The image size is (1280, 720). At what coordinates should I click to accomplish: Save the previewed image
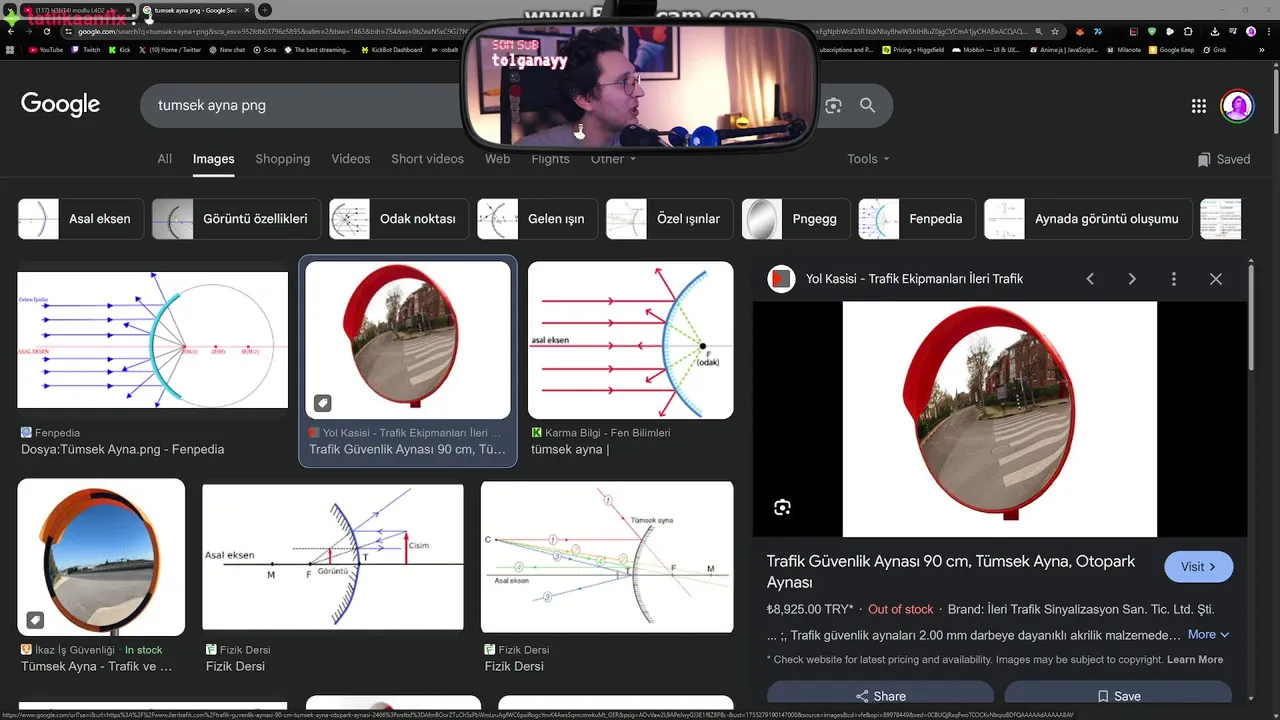click(x=1118, y=696)
